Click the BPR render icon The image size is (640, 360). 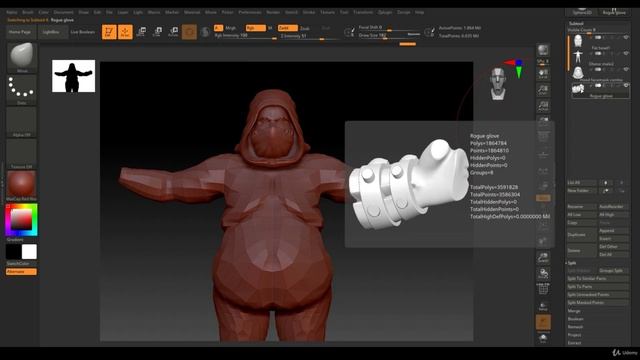tap(543, 51)
